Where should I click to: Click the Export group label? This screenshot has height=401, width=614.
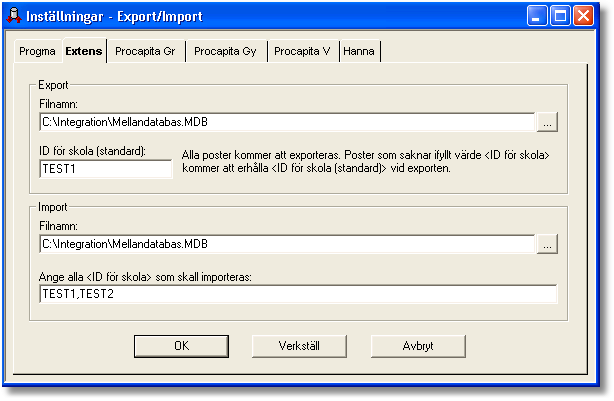coord(53,85)
